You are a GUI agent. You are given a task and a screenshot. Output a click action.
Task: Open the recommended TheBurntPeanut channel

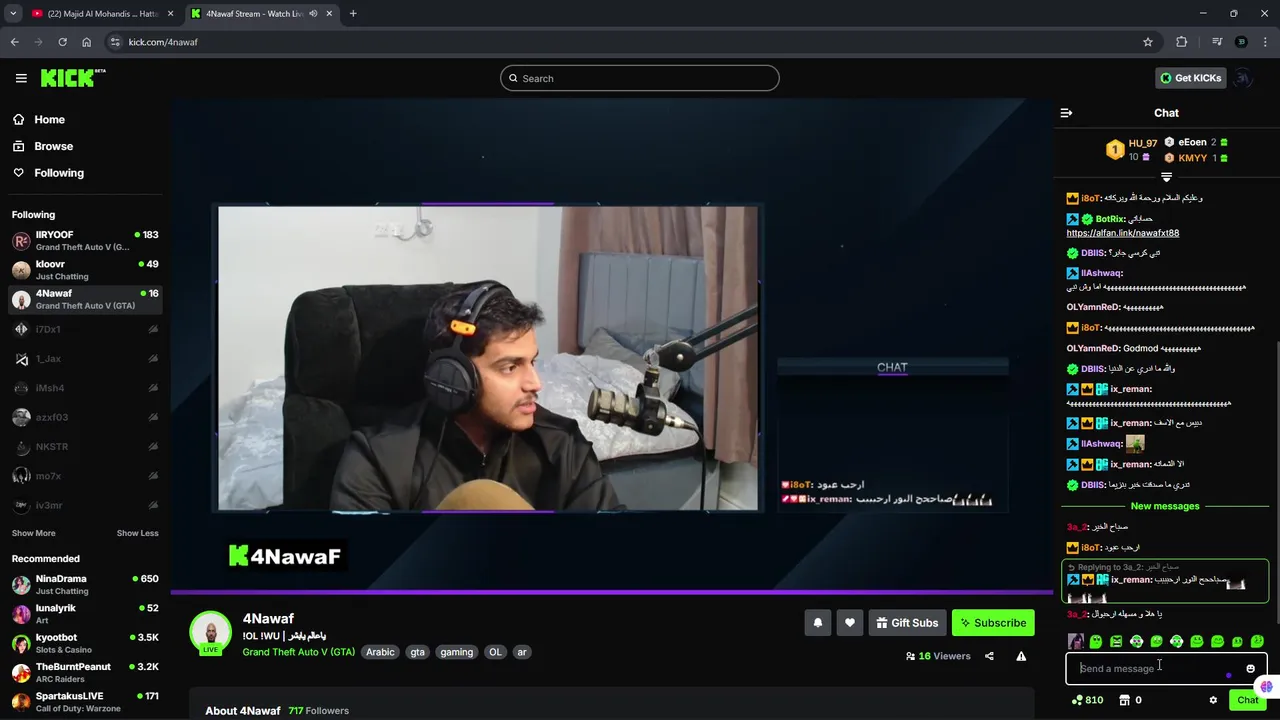(85, 672)
